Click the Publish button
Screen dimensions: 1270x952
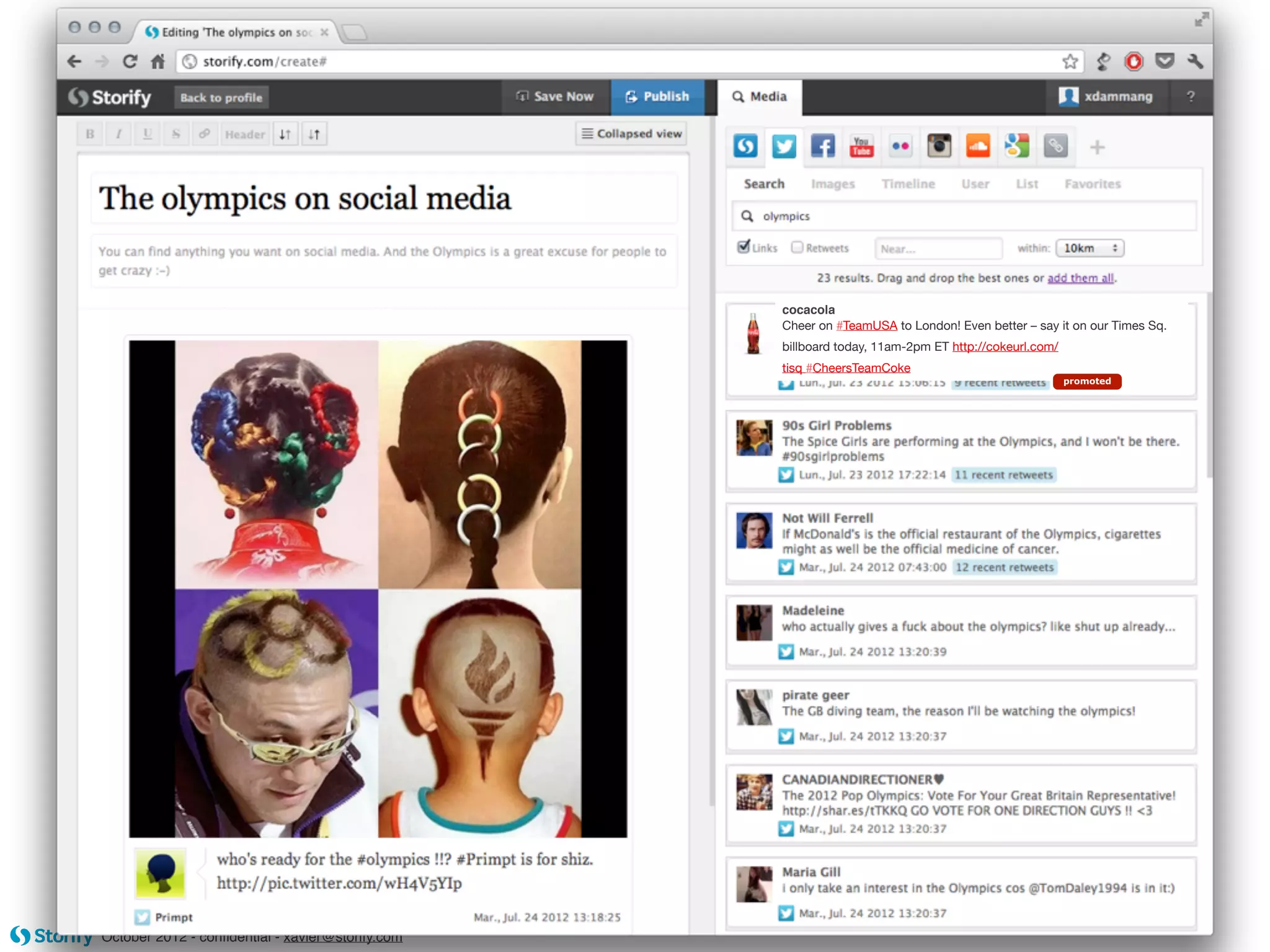pyautogui.click(x=657, y=97)
